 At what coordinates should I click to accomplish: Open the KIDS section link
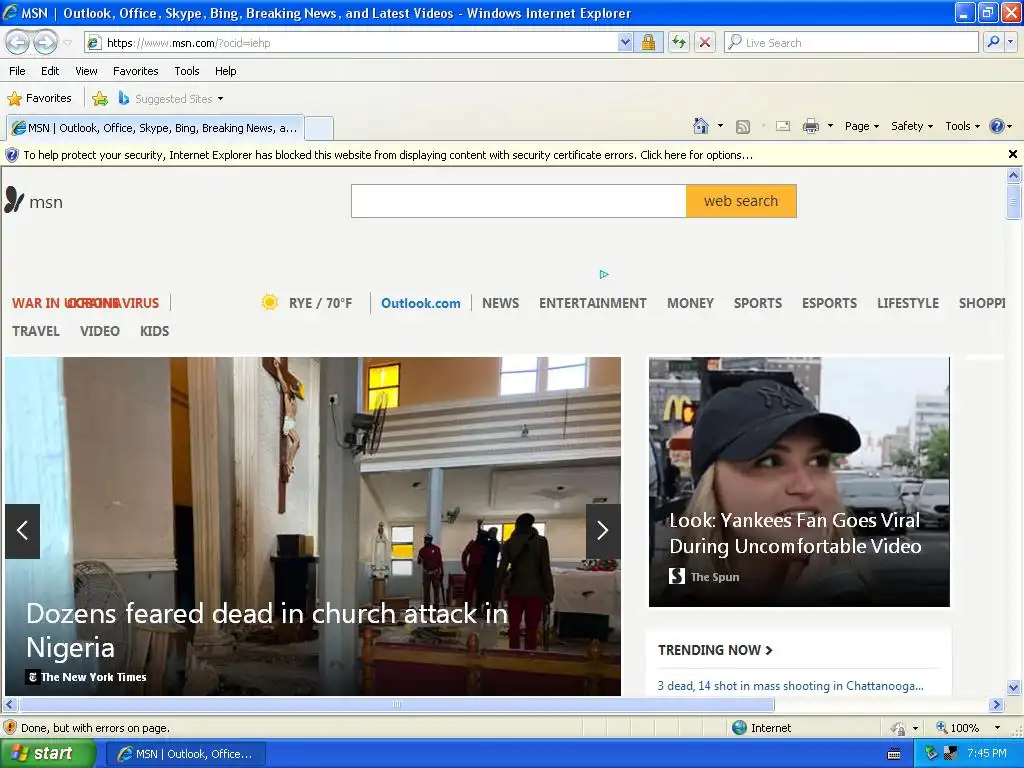[154, 331]
